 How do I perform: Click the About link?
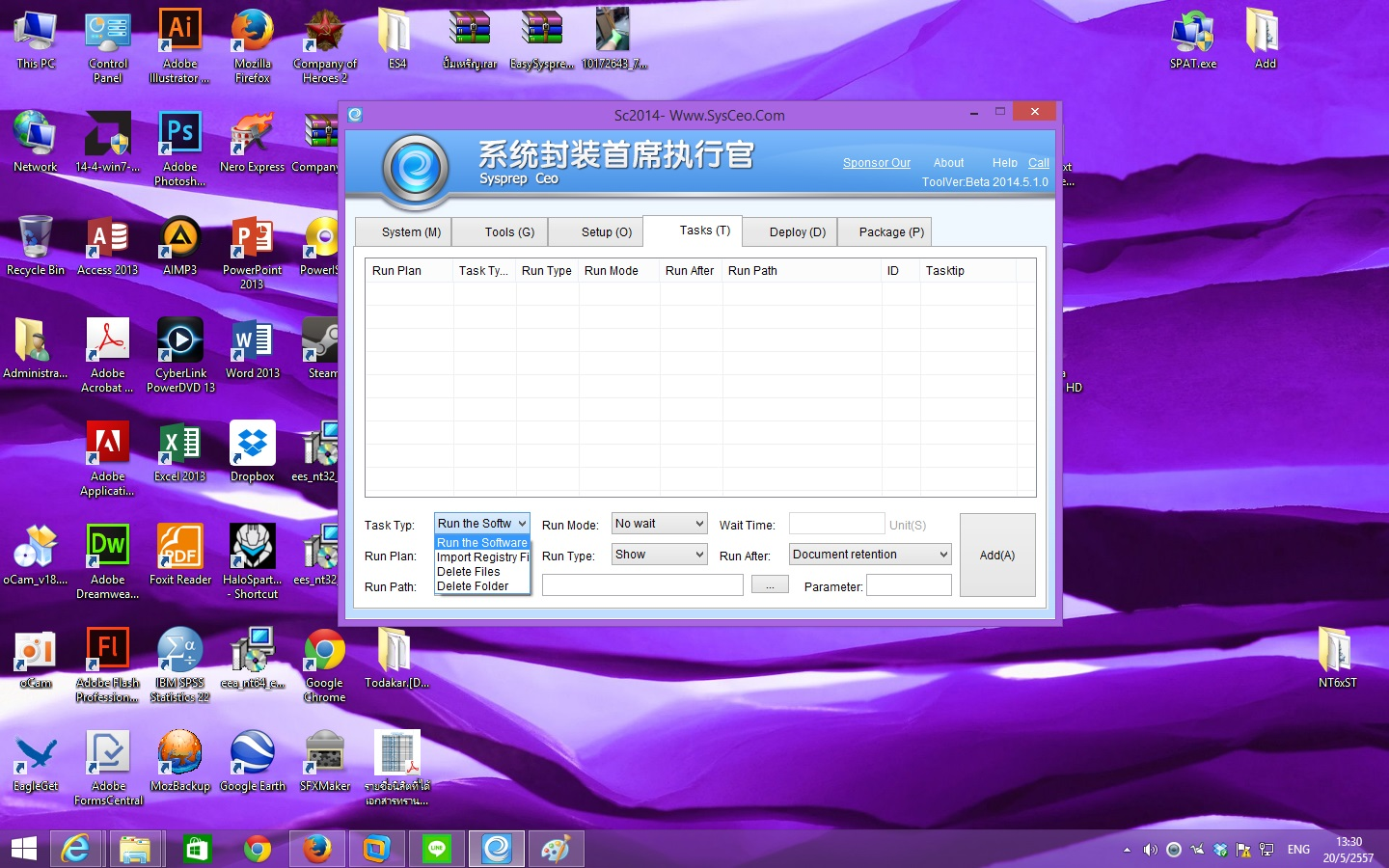coord(948,163)
